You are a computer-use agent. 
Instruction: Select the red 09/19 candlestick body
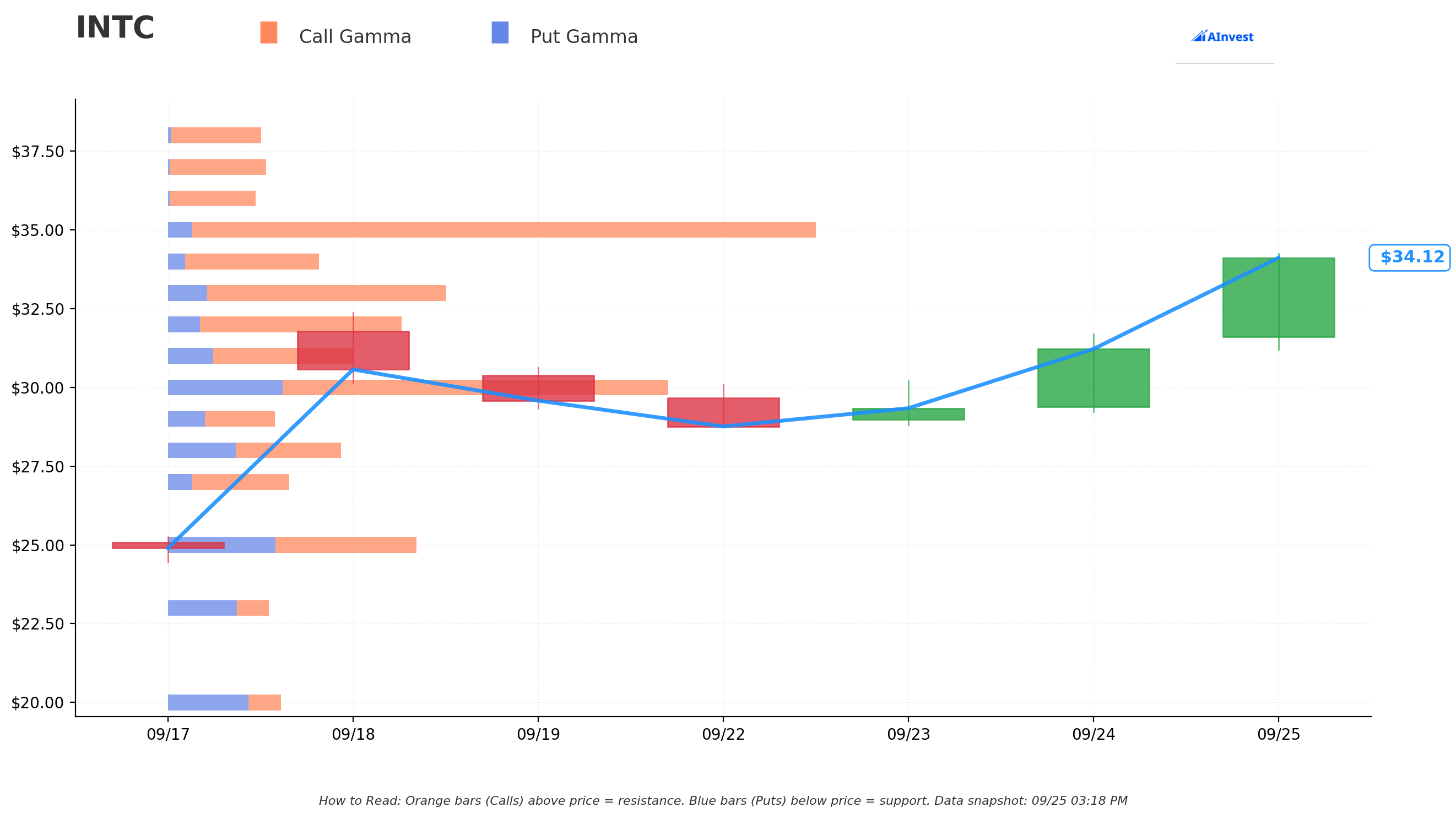click(x=538, y=388)
